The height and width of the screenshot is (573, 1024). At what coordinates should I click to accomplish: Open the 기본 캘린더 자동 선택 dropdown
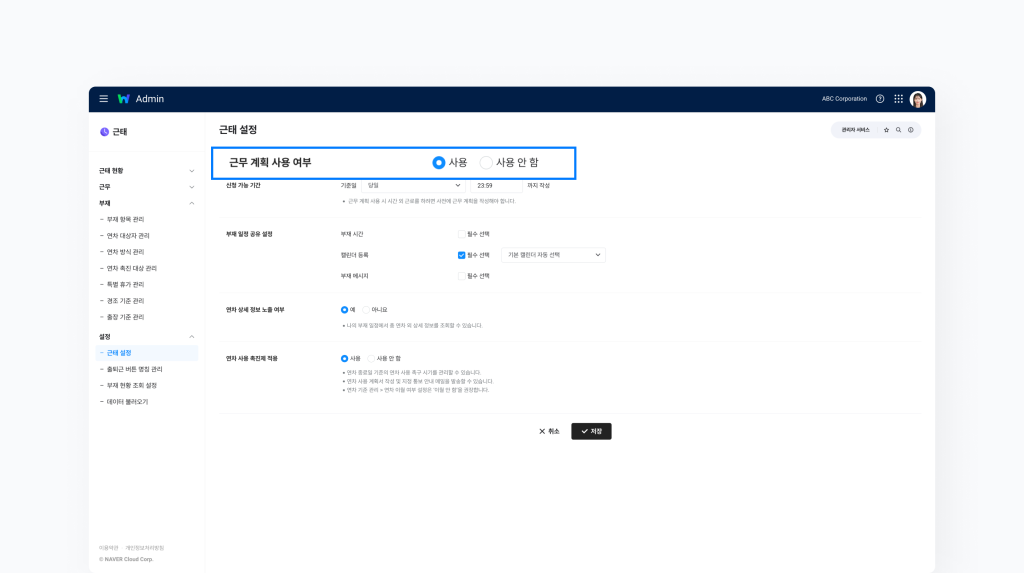point(553,255)
